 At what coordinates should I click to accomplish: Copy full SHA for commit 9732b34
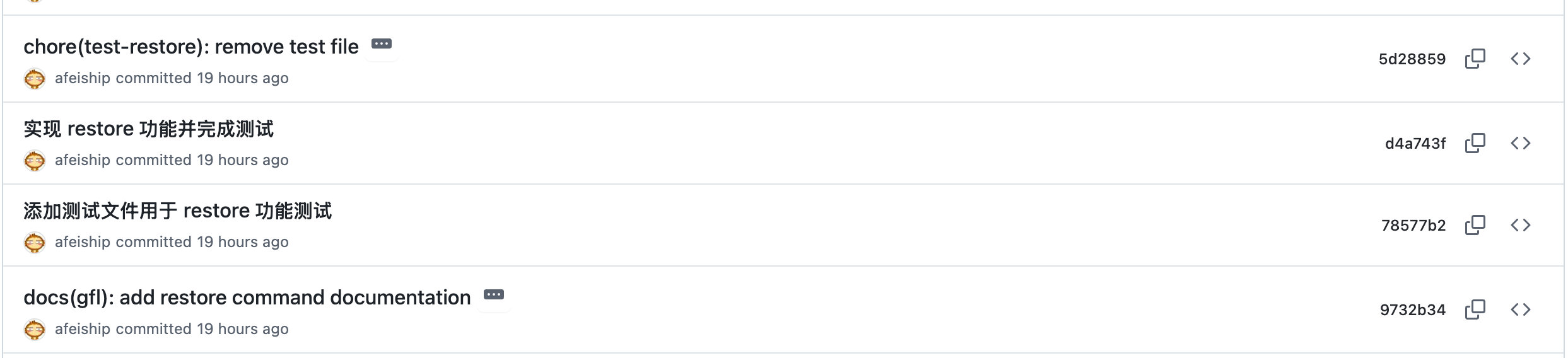click(1475, 309)
